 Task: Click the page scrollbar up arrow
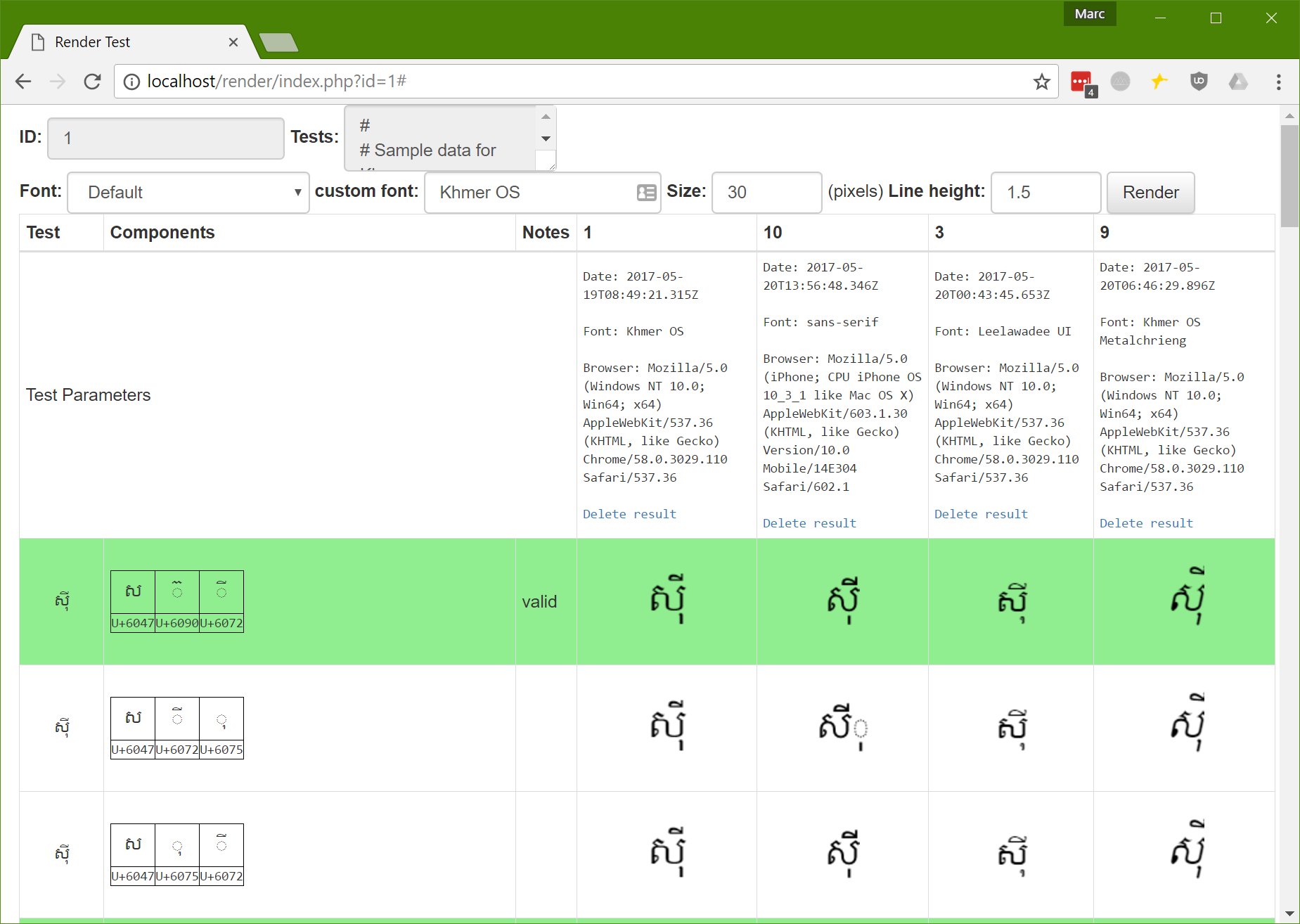click(1289, 115)
